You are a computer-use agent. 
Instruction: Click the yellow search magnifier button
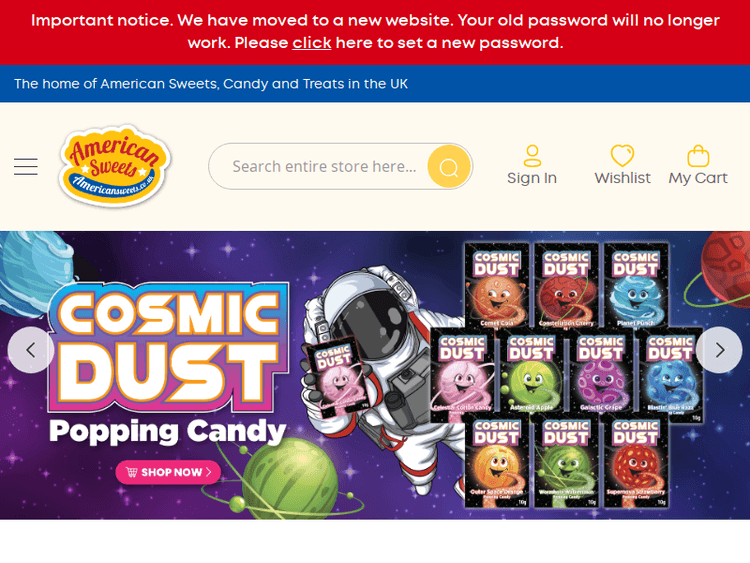click(x=449, y=166)
